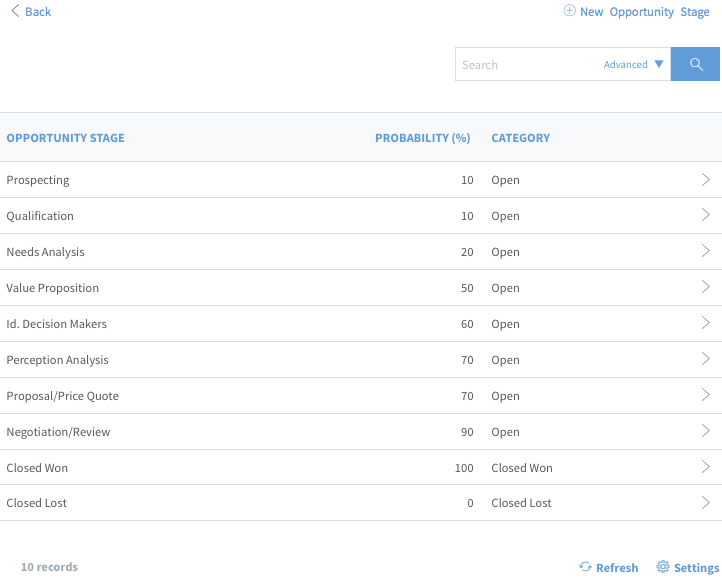Click the Refresh link text

pyautogui.click(x=617, y=568)
